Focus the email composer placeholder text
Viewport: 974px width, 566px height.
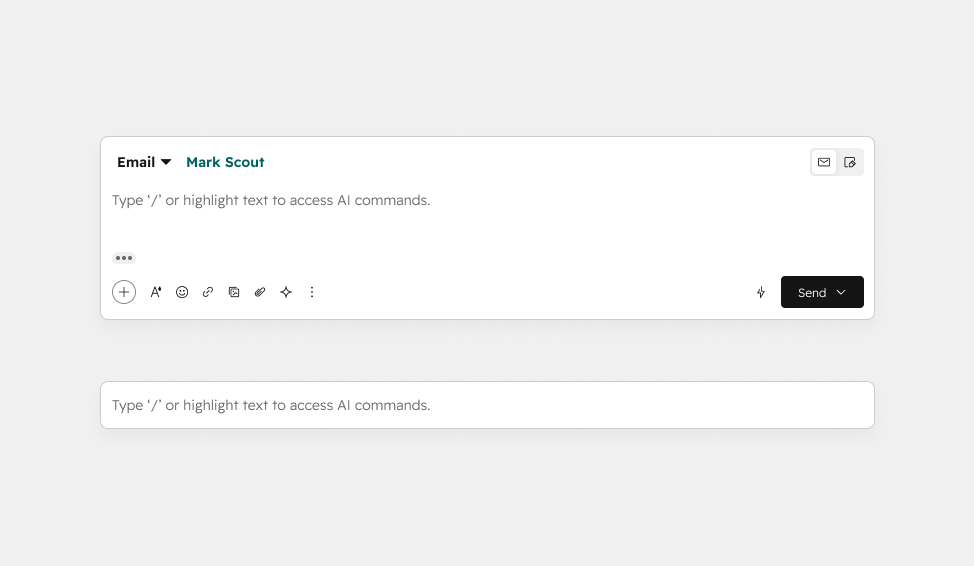coord(271,200)
